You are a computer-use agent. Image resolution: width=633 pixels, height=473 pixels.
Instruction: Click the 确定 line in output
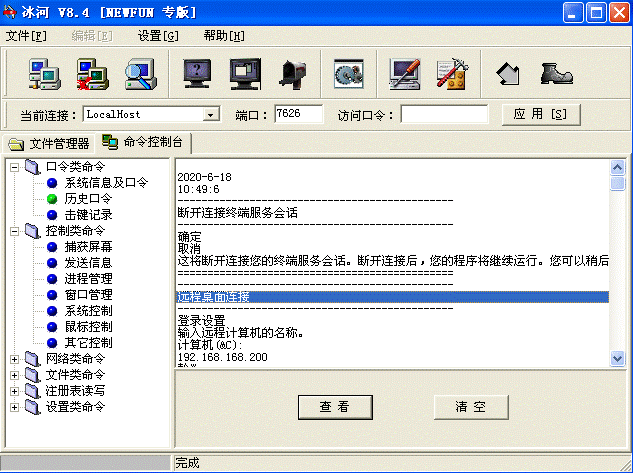coord(189,237)
